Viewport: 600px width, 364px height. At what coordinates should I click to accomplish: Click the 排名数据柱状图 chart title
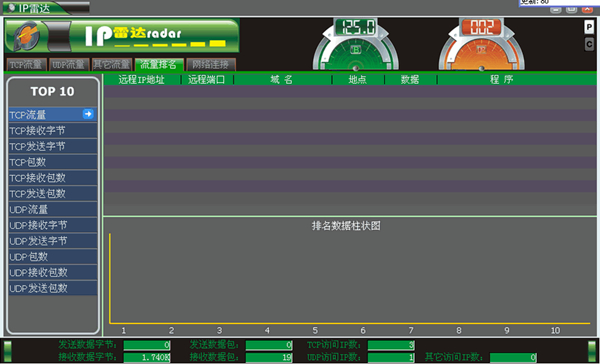[x=346, y=226]
